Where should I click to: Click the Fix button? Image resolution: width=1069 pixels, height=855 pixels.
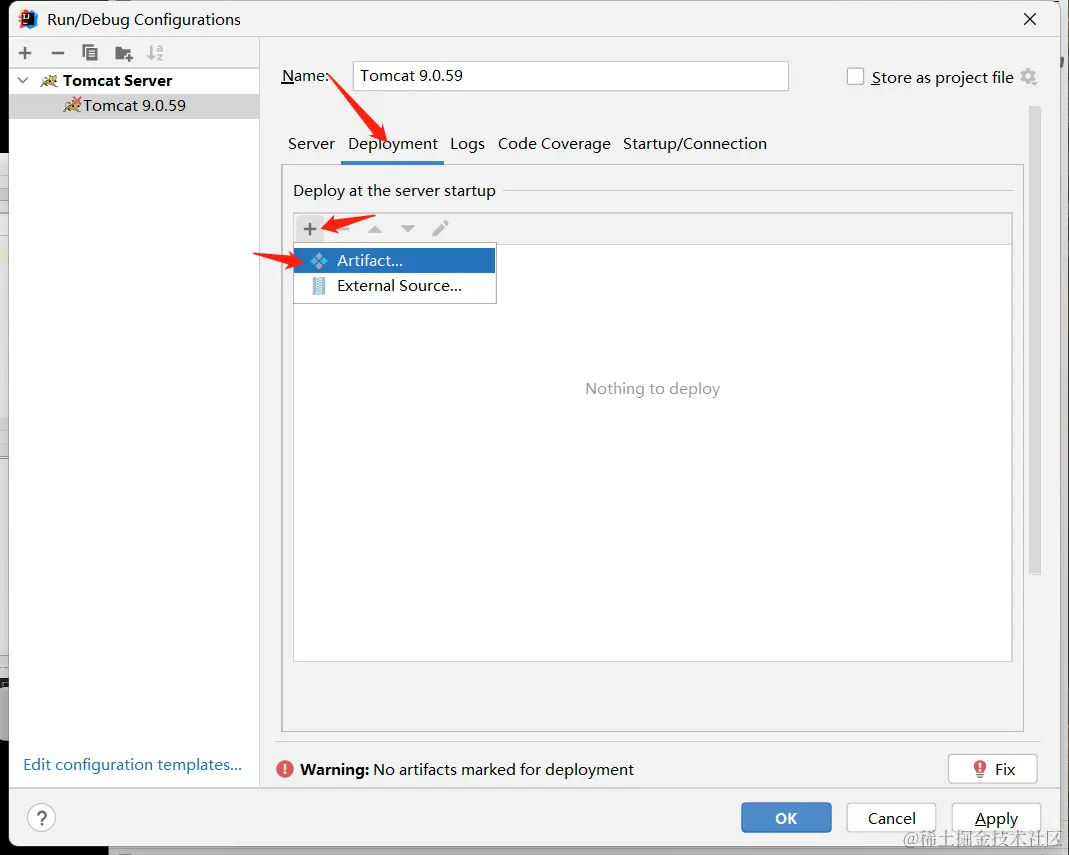993,769
